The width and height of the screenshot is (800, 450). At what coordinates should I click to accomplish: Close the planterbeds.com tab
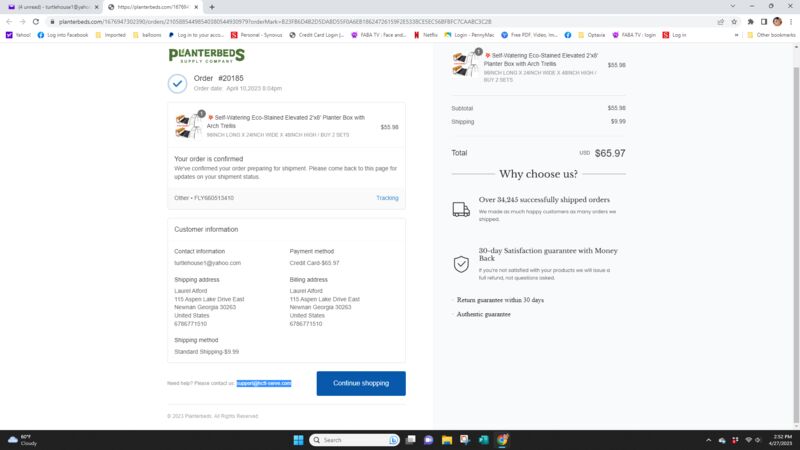pos(196,7)
